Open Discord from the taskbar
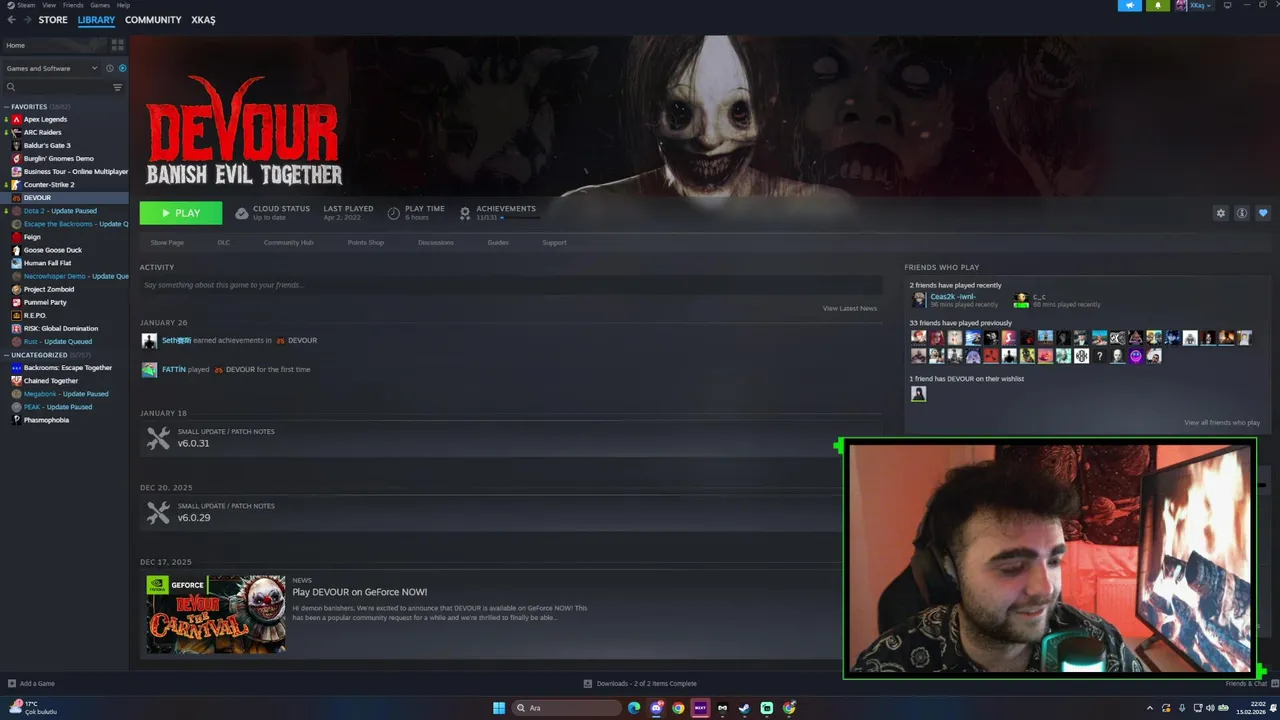Viewport: 1280px width, 720px height. pyautogui.click(x=657, y=708)
